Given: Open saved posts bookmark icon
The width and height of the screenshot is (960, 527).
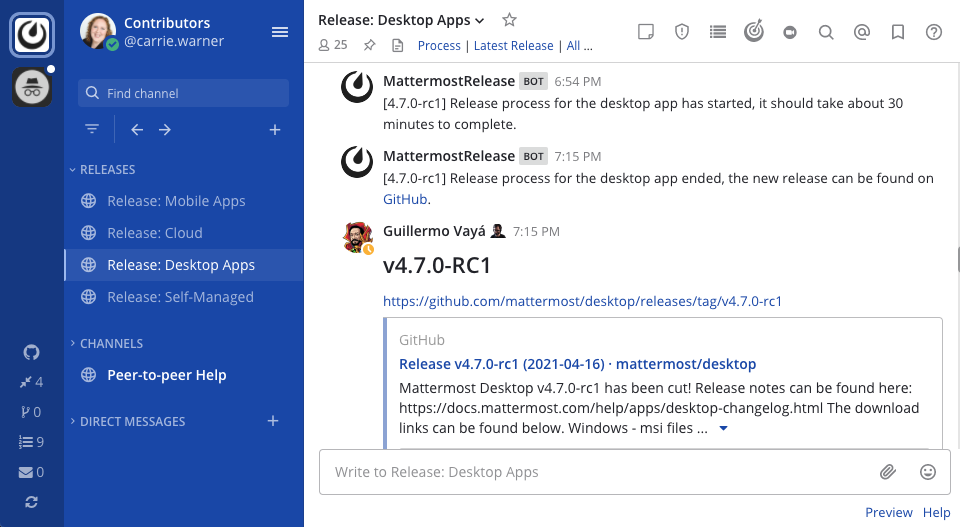Looking at the screenshot, I should pyautogui.click(x=897, y=32).
